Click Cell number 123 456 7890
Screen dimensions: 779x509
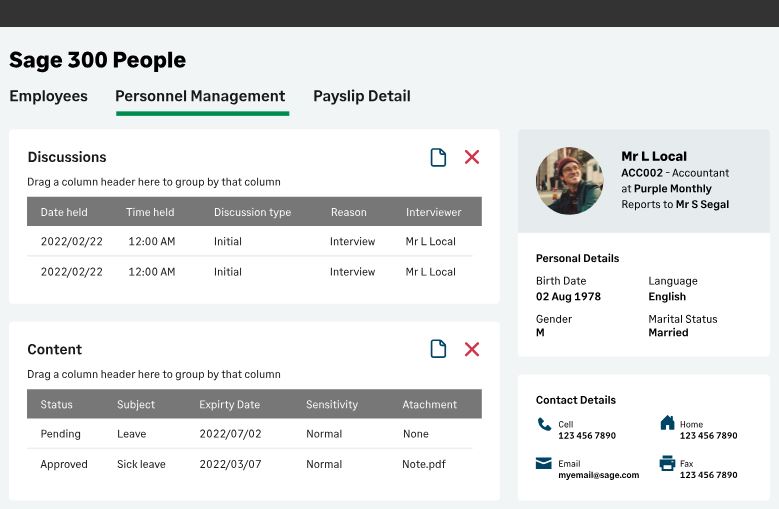click(587, 436)
